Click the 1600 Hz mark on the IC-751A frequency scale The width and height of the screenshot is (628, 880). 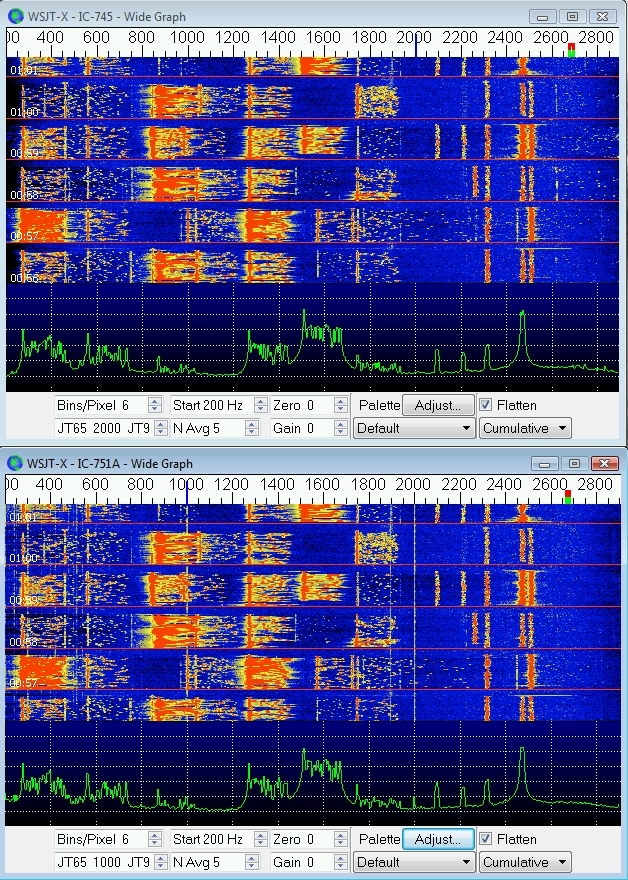click(323, 484)
